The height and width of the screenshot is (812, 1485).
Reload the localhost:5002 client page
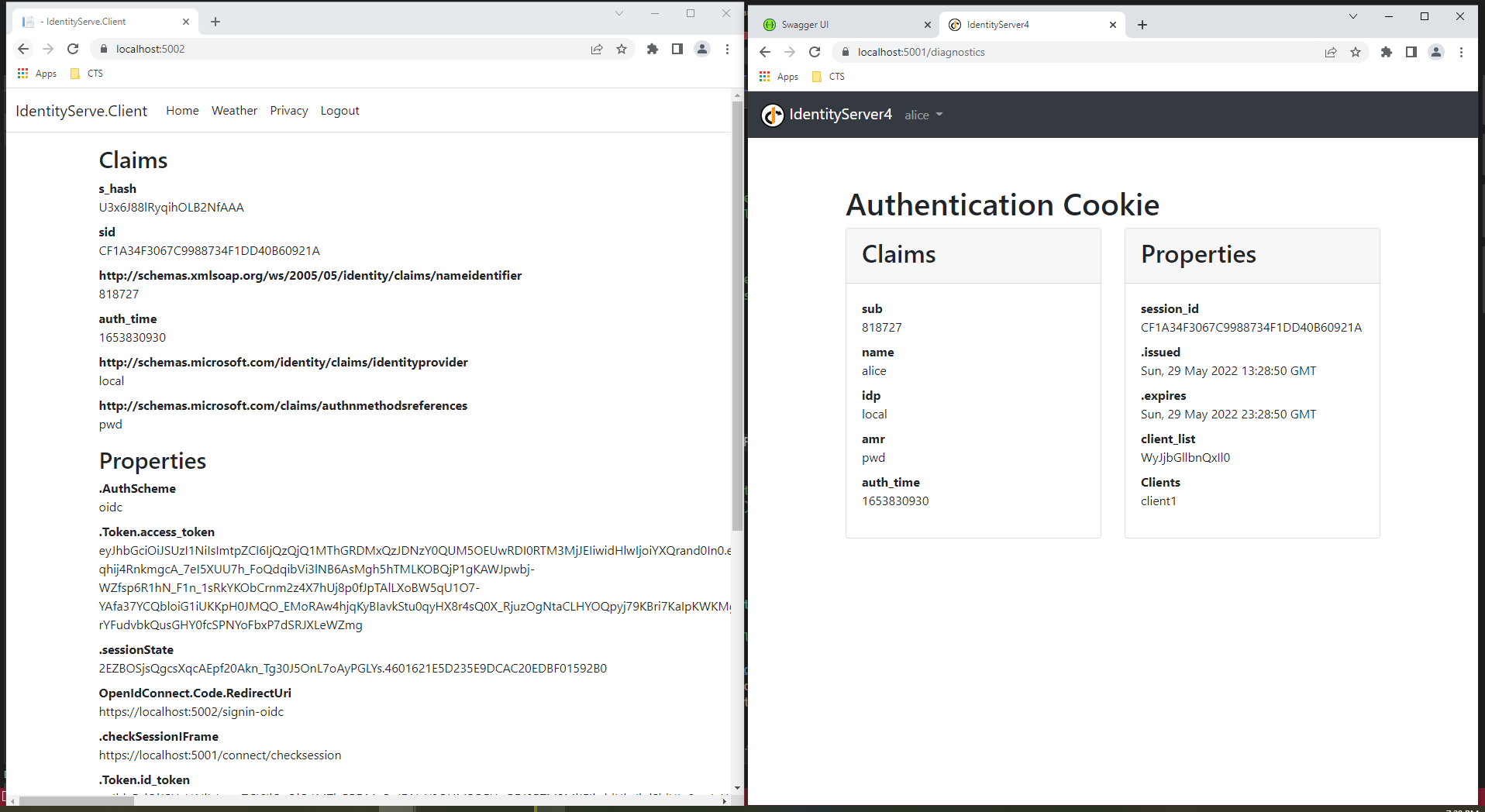coord(73,49)
